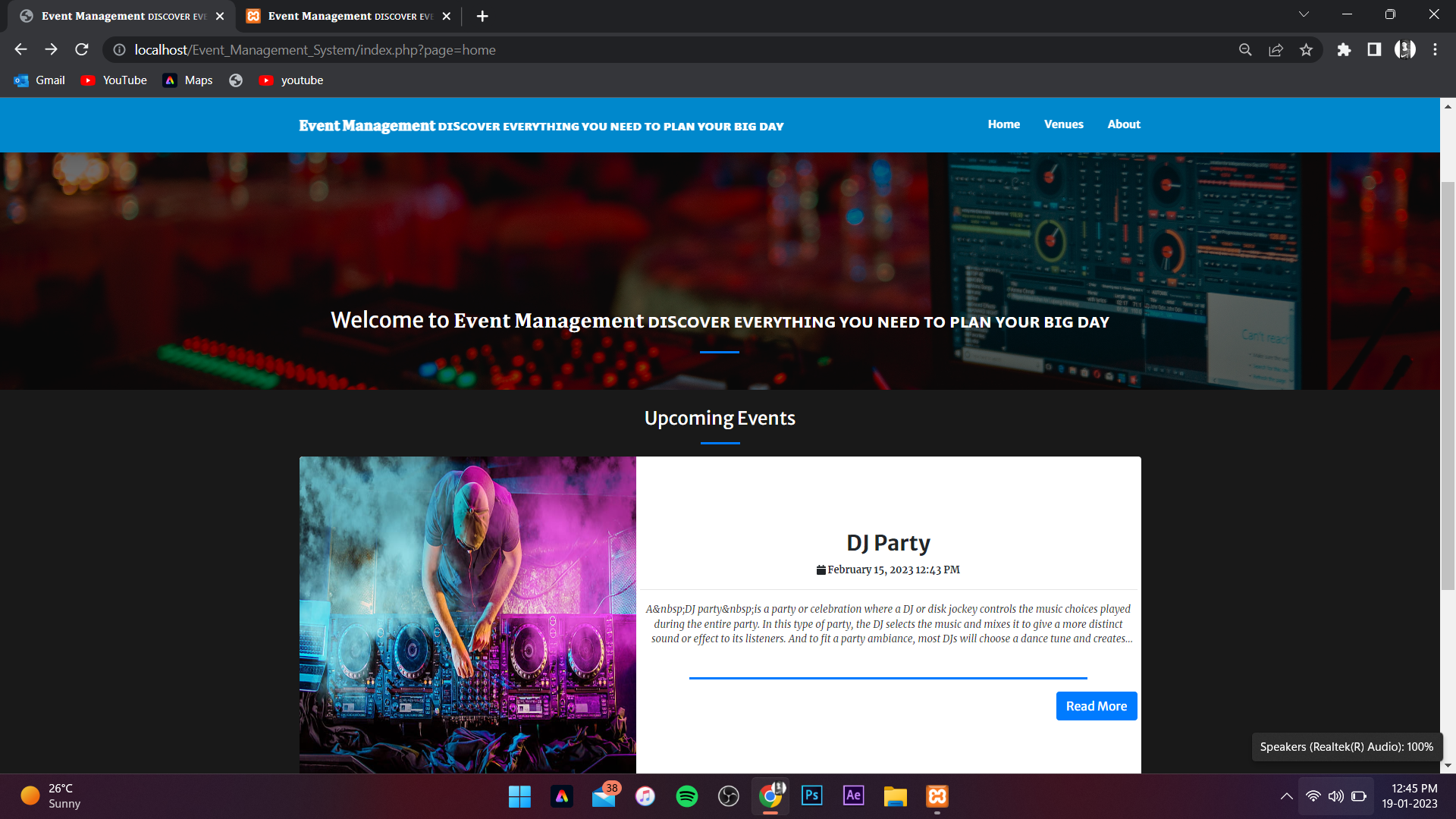
Task: Navigate to Home in navbar
Action: click(1003, 124)
